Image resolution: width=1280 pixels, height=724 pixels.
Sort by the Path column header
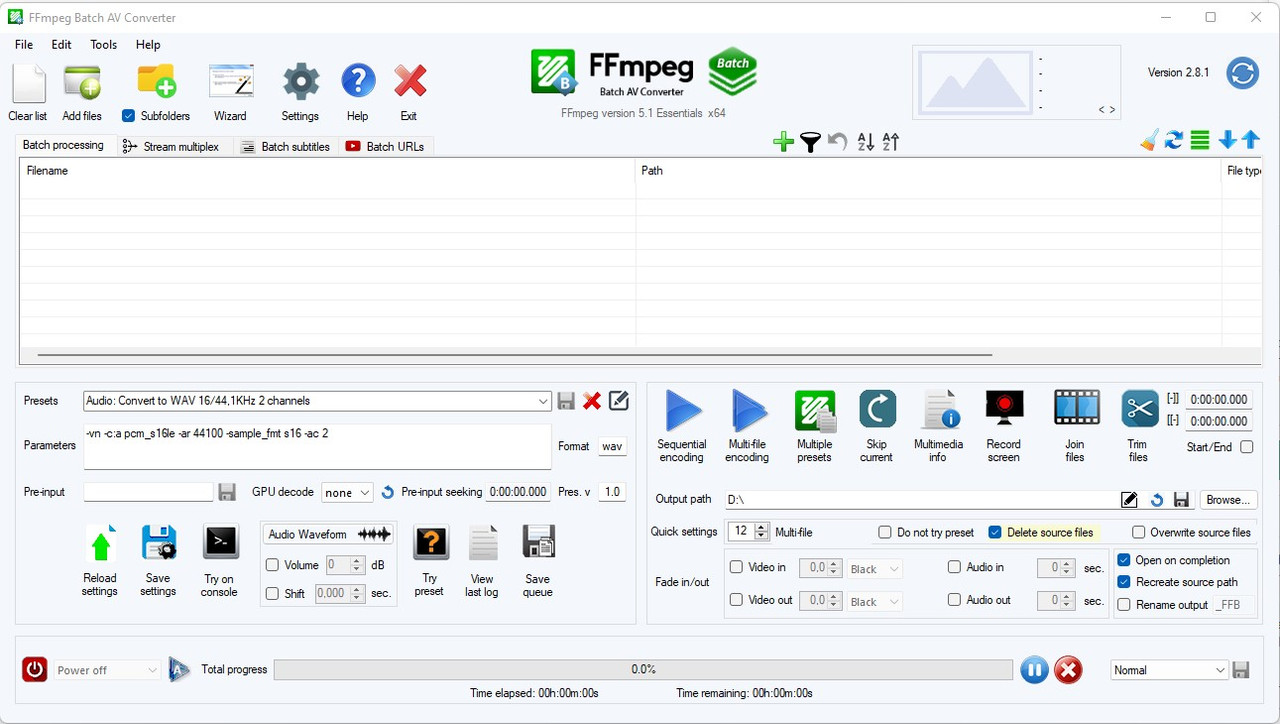pyautogui.click(x=928, y=171)
